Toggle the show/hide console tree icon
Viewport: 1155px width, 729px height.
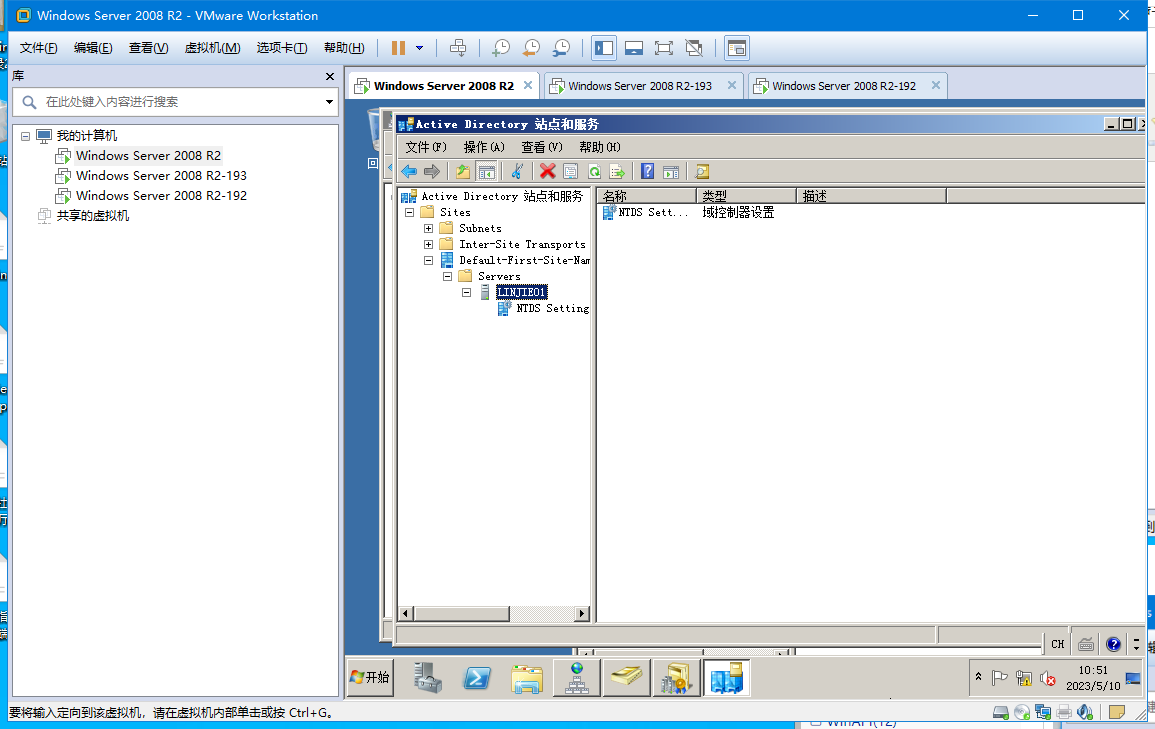[x=486, y=172]
